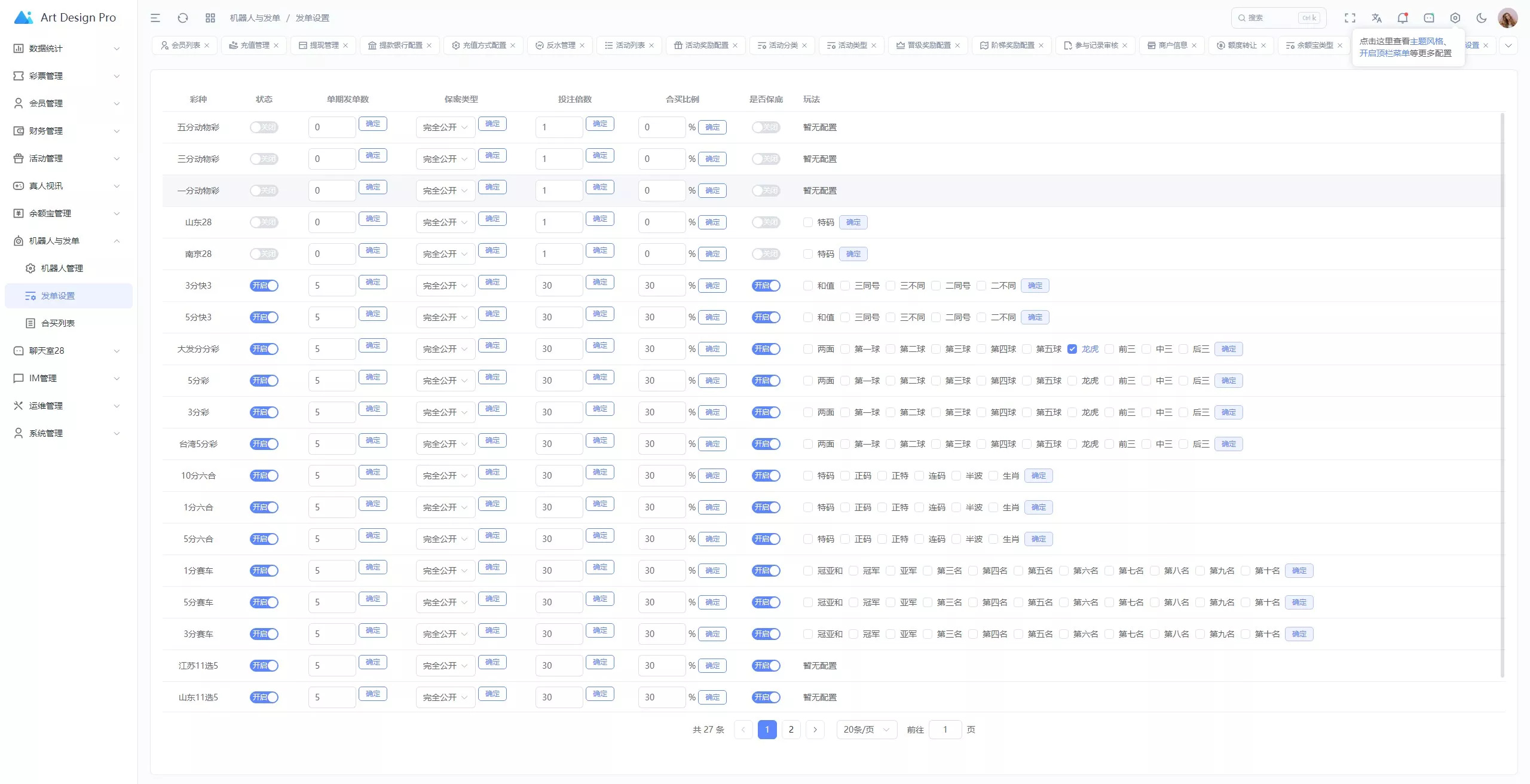The height and width of the screenshot is (784, 1530).
Task: Collapse sidebar with the hamburger menu icon
Action: point(155,18)
